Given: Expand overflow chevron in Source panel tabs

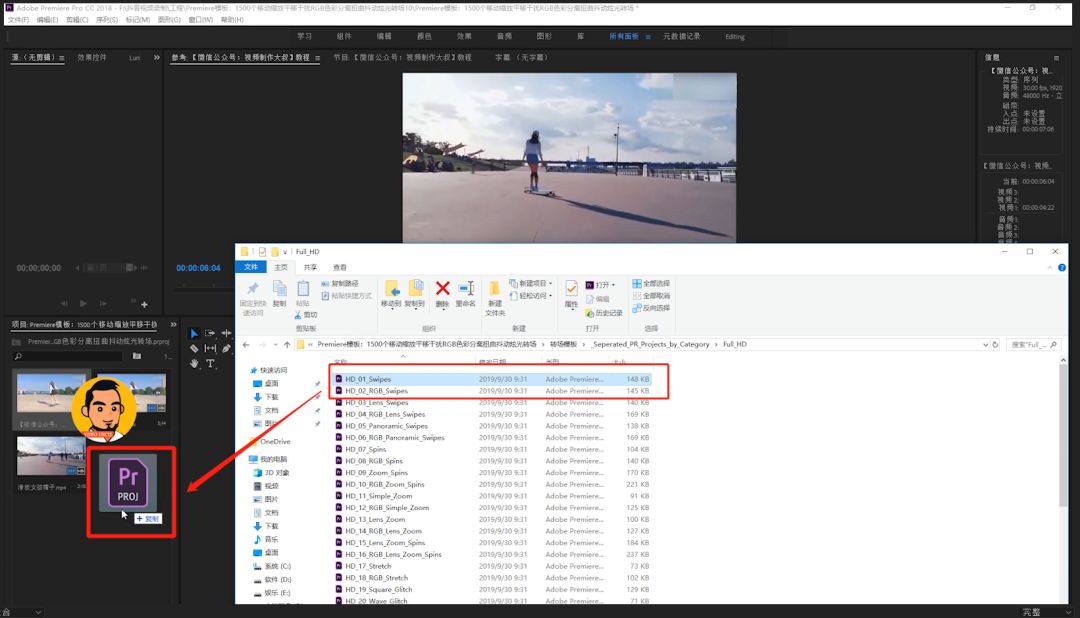Looking at the screenshot, I should (156, 57).
